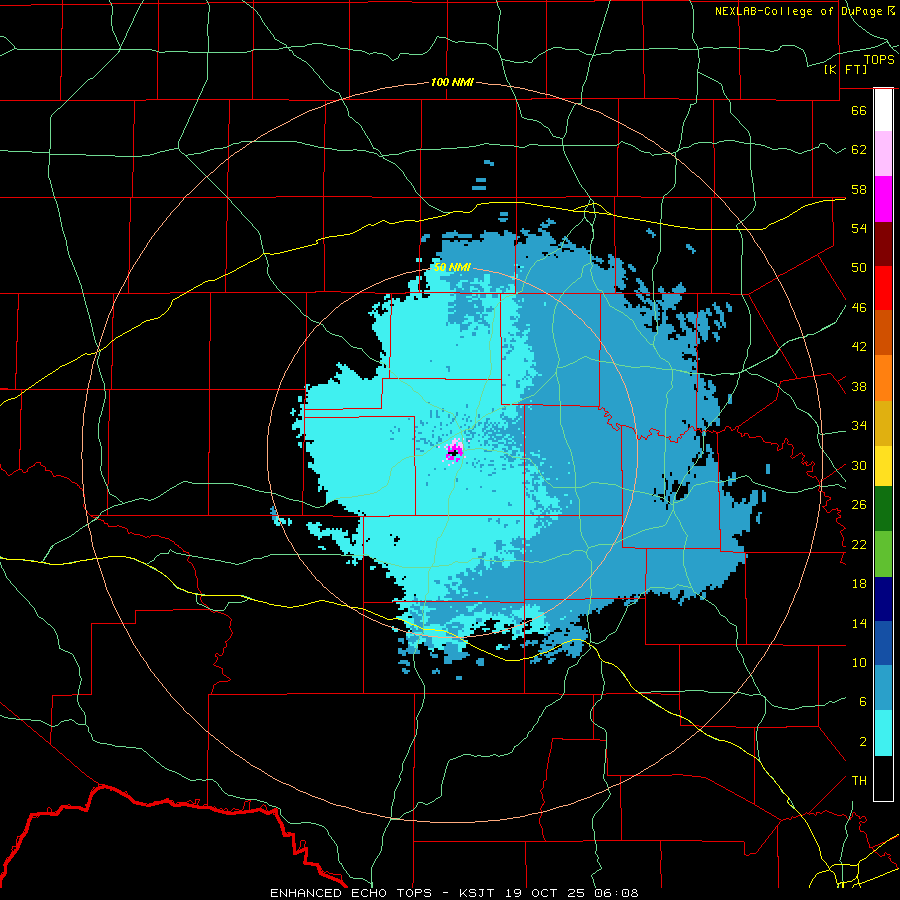Click the white swatch at top of the tops scale
900x900 pixels.
point(883,110)
